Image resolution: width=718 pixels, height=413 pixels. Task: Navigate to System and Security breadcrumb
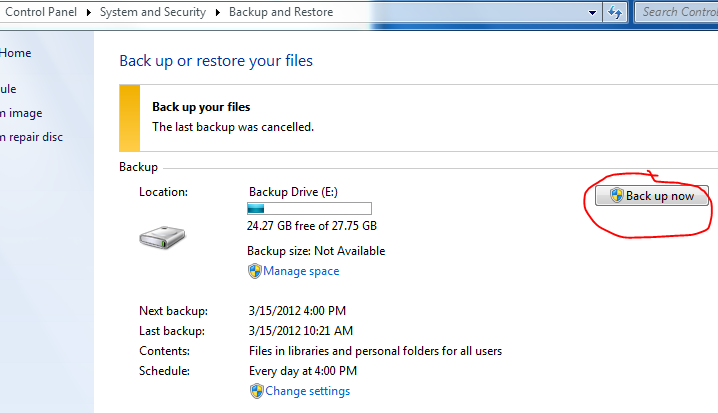(x=153, y=12)
